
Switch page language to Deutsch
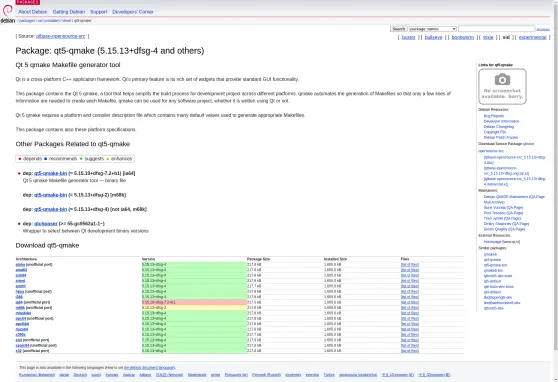pyautogui.click(x=80, y=375)
